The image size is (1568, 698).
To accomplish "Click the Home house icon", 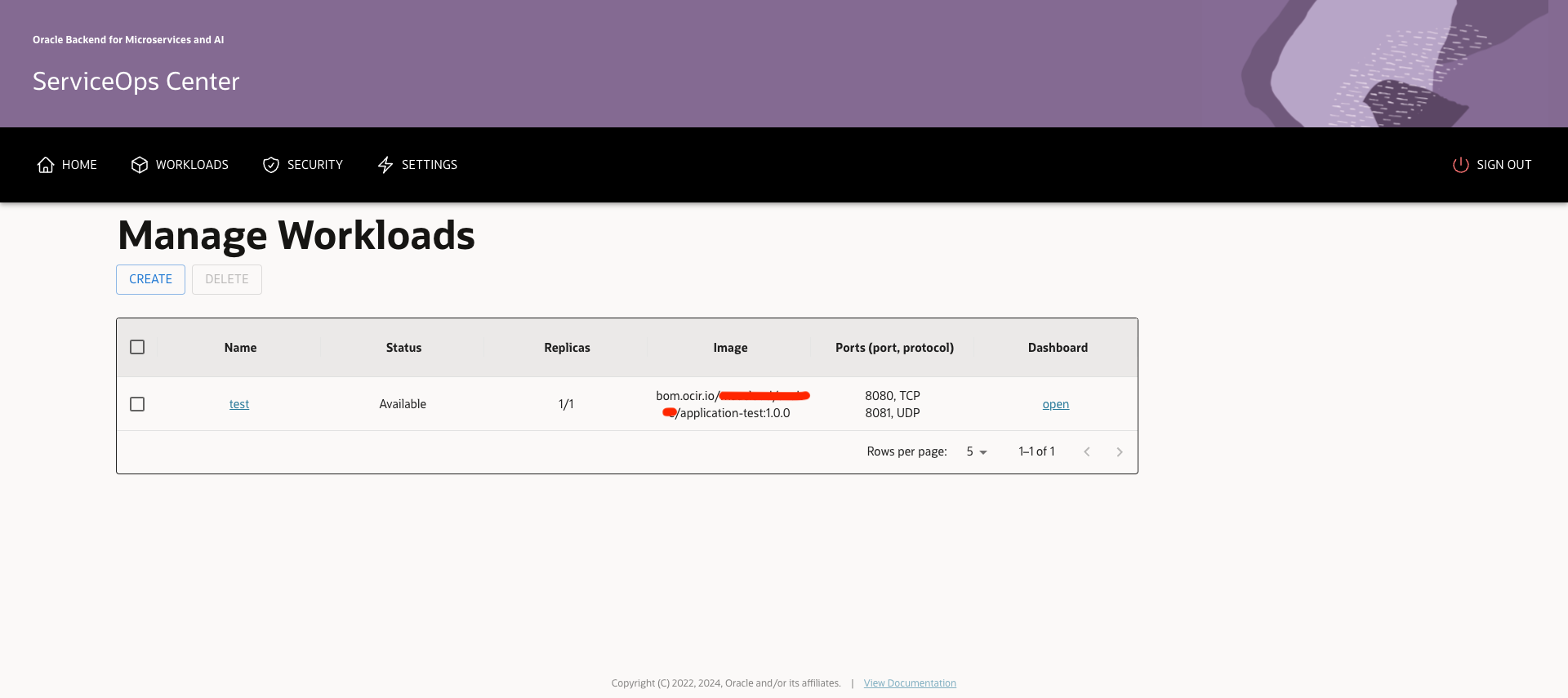I will 46,165.
